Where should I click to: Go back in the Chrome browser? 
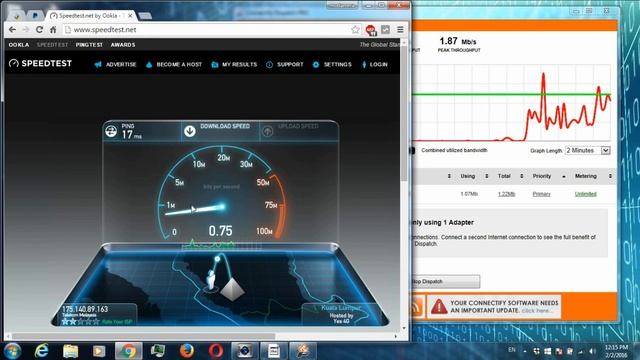pos(12,30)
